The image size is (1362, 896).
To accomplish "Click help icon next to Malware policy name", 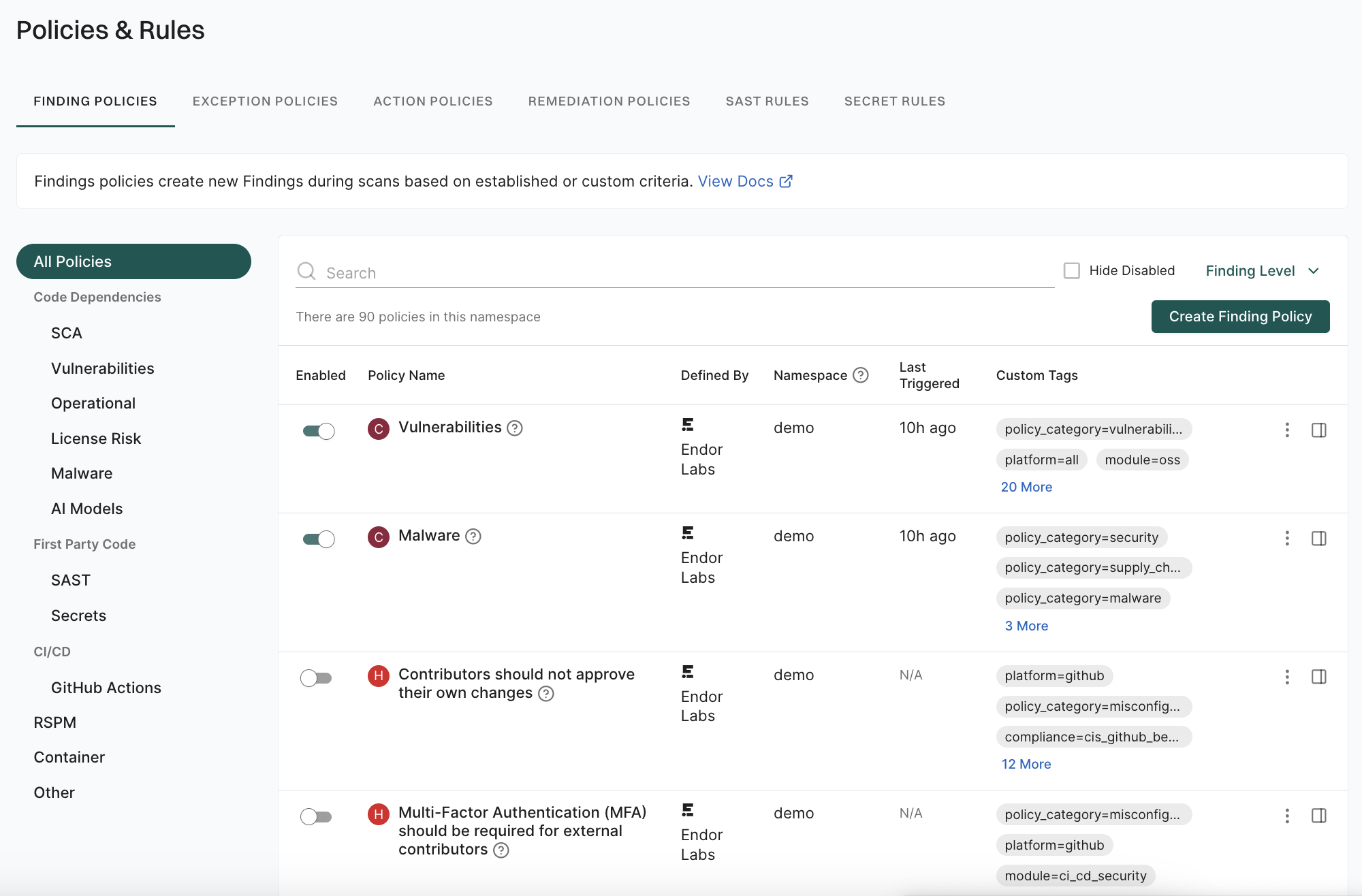I will click(473, 537).
